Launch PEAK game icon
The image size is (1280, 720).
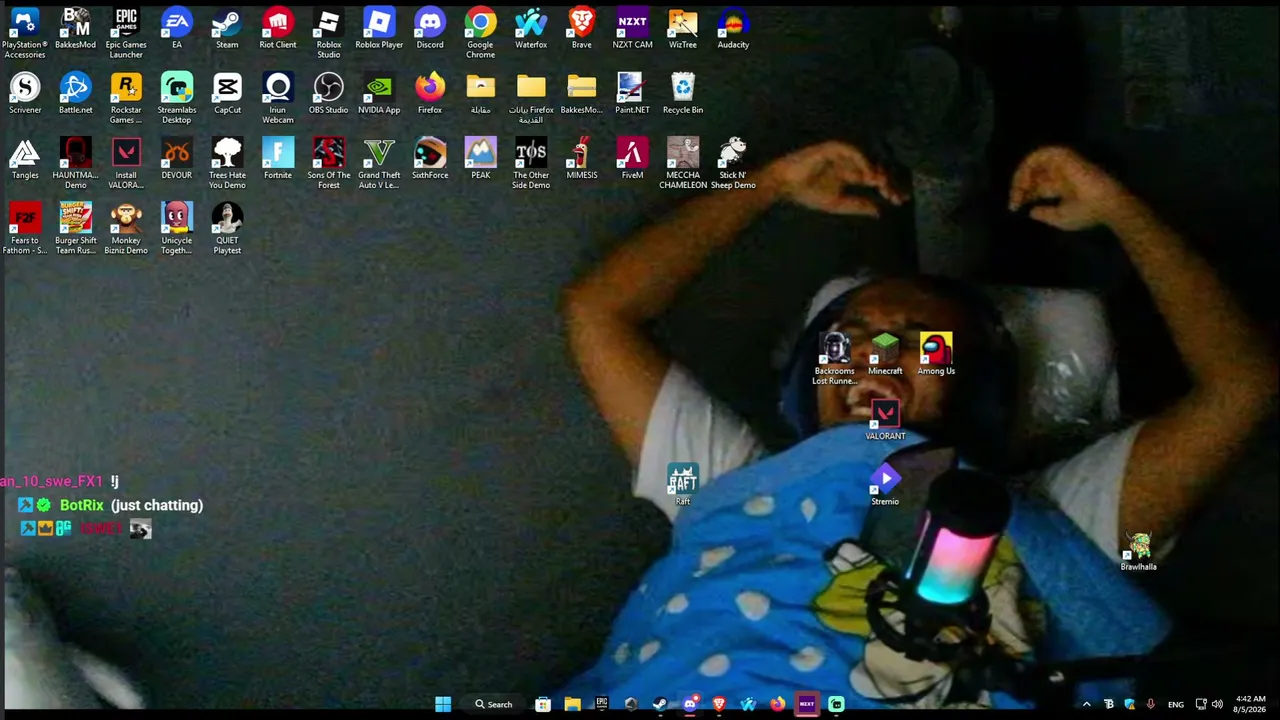pyautogui.click(x=480, y=158)
